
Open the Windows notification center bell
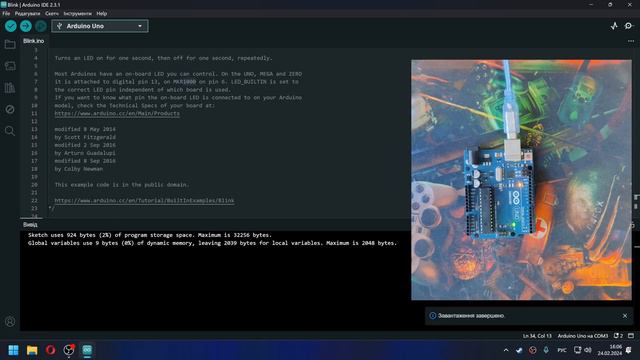point(629,350)
